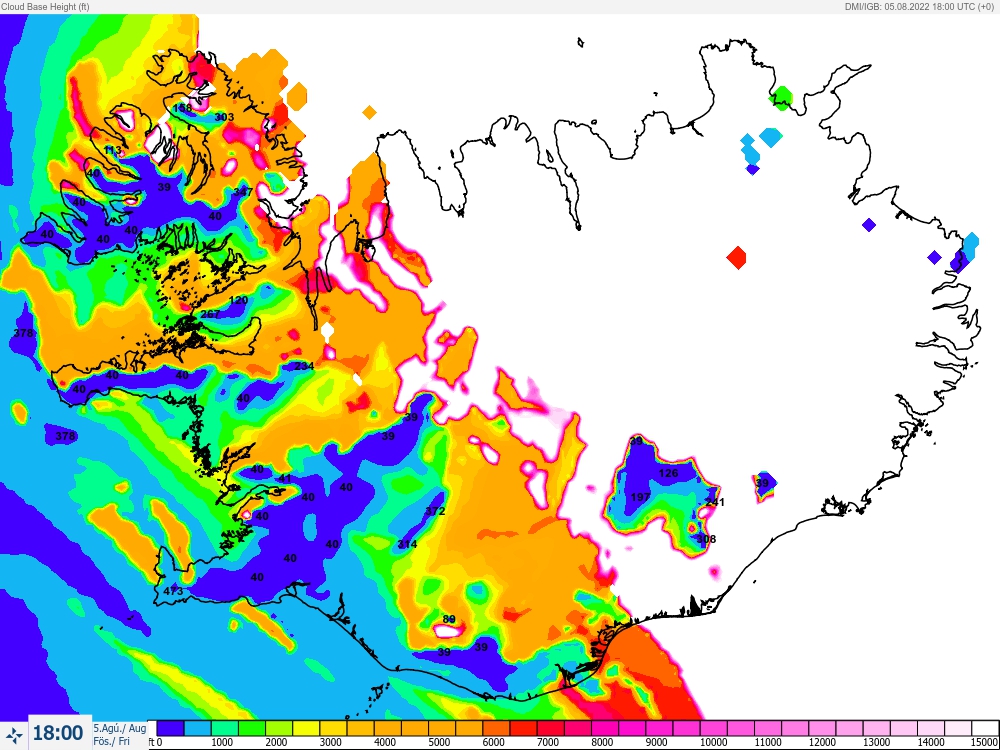Click the four-point star logo icon
Screen dimensions: 1000x750
[14, 733]
